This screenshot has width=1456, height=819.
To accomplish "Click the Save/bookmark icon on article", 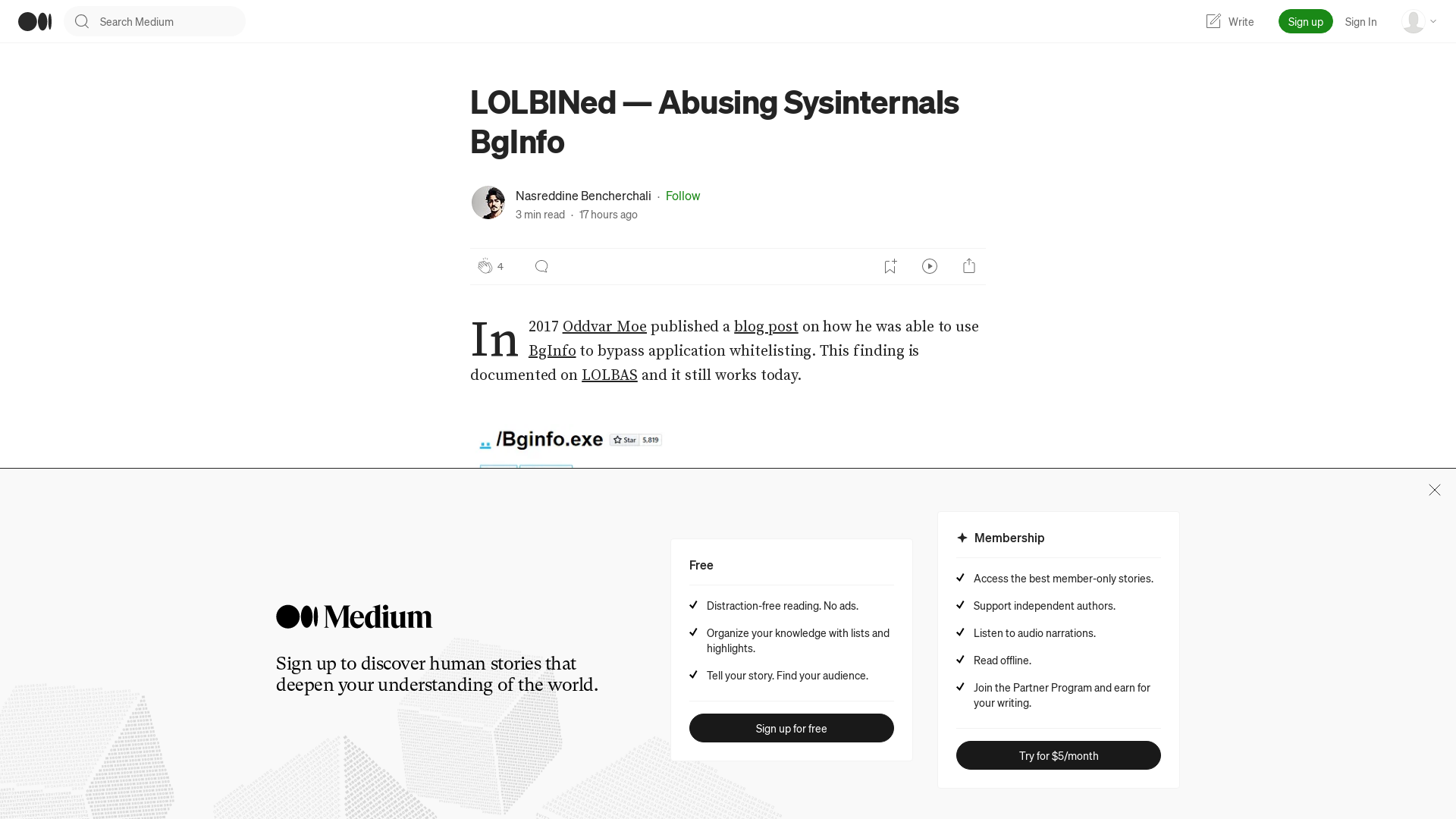I will (890, 266).
